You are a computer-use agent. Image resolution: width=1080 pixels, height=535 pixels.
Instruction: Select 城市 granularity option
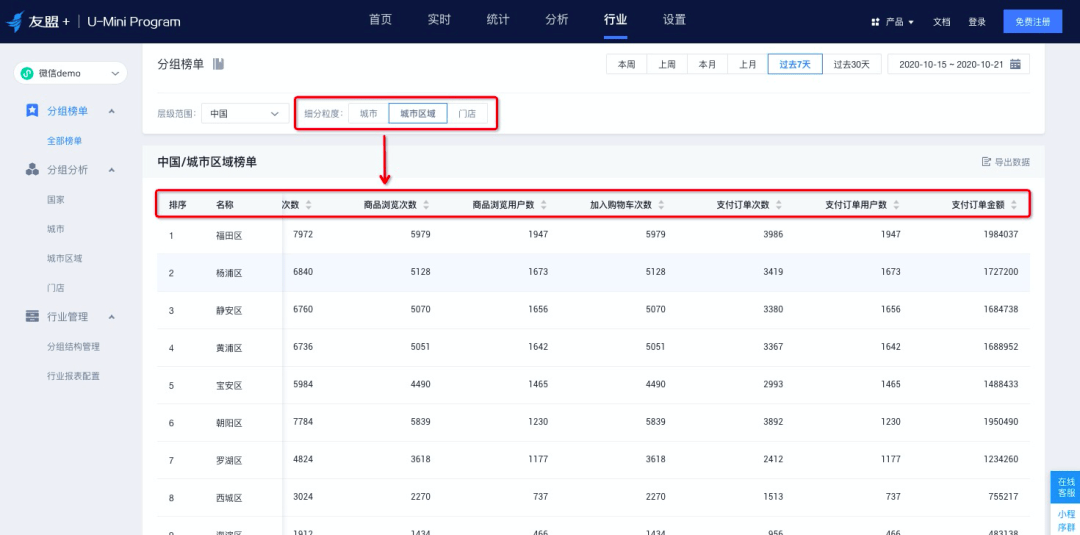[368, 114]
